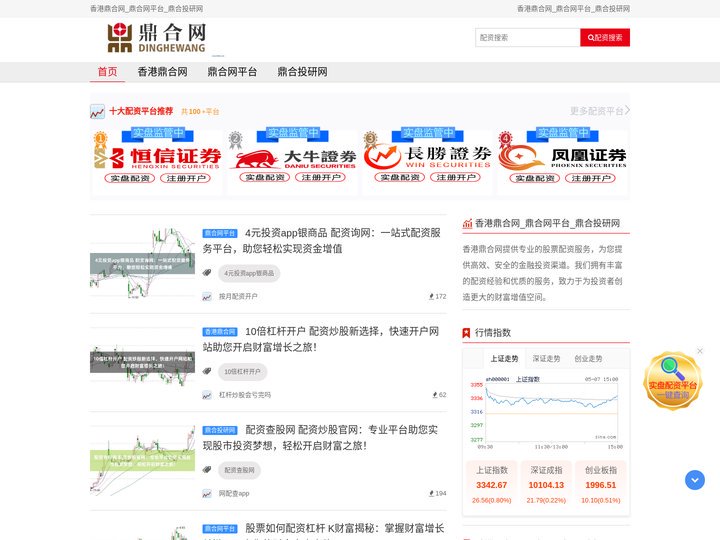Open the 鼎合网平台 navigation tab
The height and width of the screenshot is (540, 720).
232,72
